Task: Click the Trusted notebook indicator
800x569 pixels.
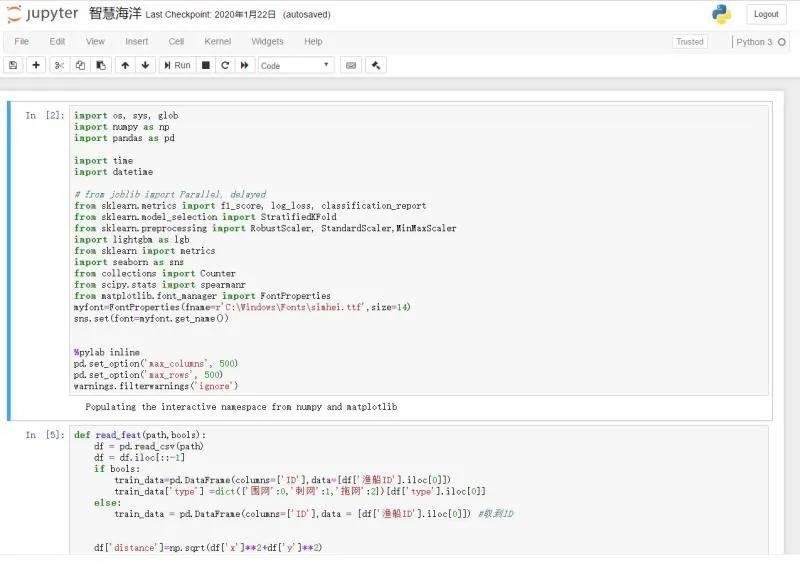Action: click(690, 42)
